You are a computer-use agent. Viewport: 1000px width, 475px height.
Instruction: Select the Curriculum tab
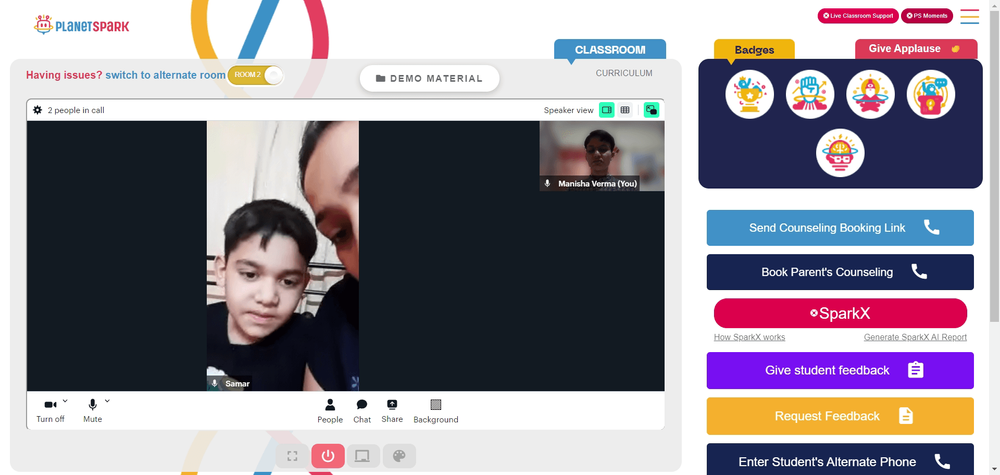(624, 73)
